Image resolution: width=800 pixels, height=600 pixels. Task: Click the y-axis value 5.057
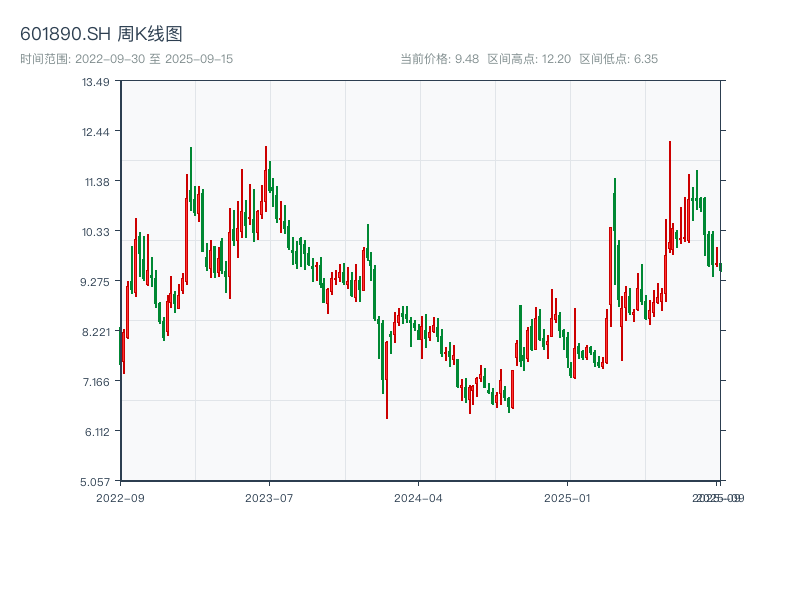pyautogui.click(x=95, y=482)
